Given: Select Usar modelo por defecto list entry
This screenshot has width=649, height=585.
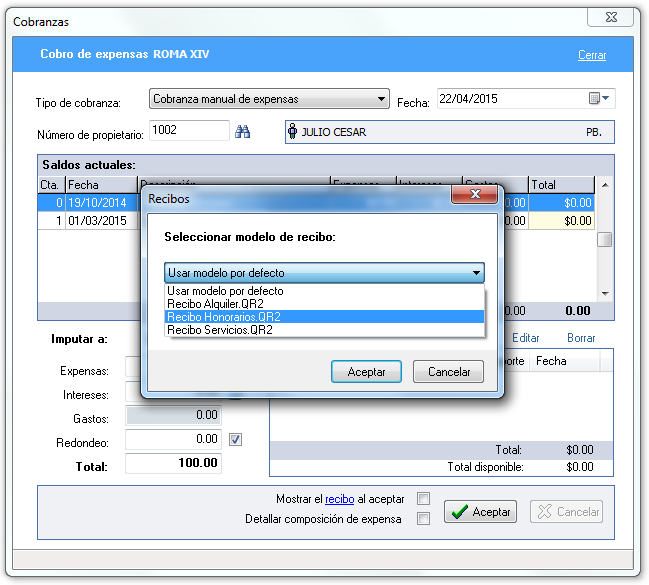Looking at the screenshot, I should coord(226,290).
